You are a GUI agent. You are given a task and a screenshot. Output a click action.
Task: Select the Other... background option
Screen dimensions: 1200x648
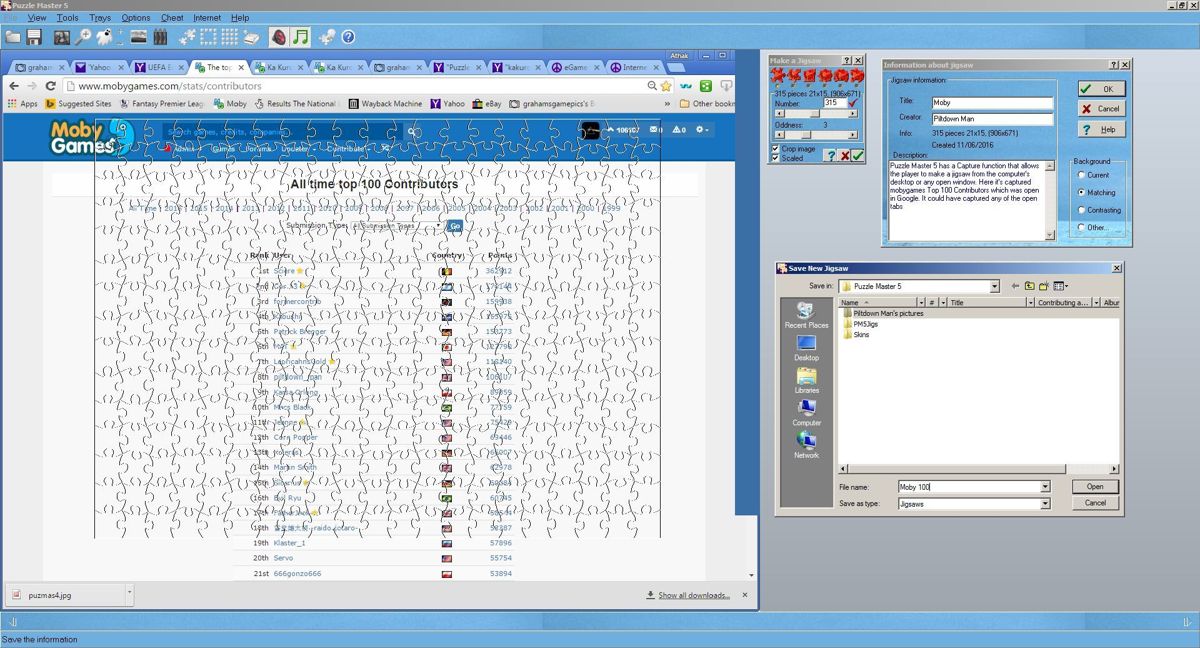pos(1081,227)
